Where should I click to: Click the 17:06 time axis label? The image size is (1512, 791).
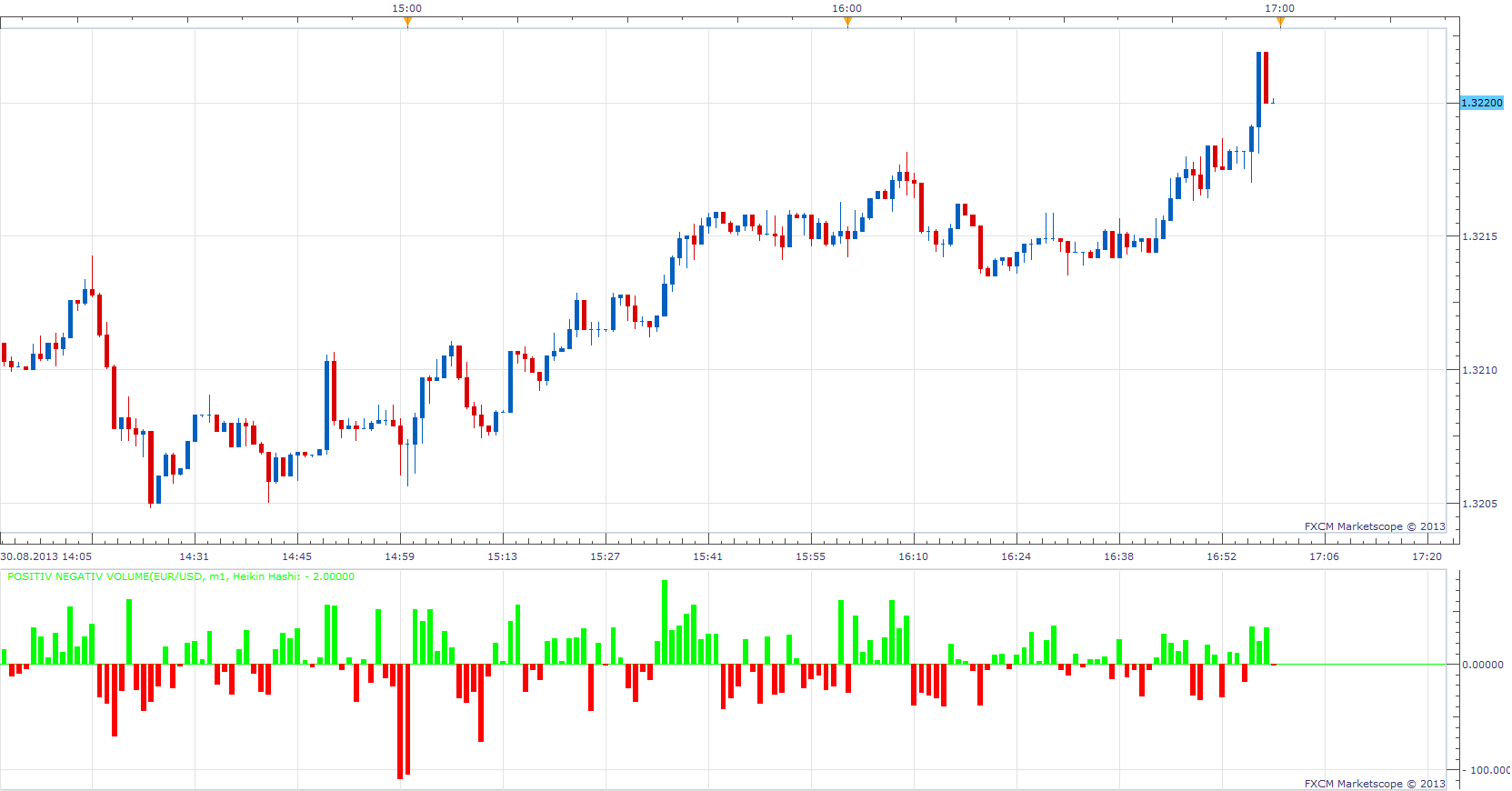[x=1324, y=556]
